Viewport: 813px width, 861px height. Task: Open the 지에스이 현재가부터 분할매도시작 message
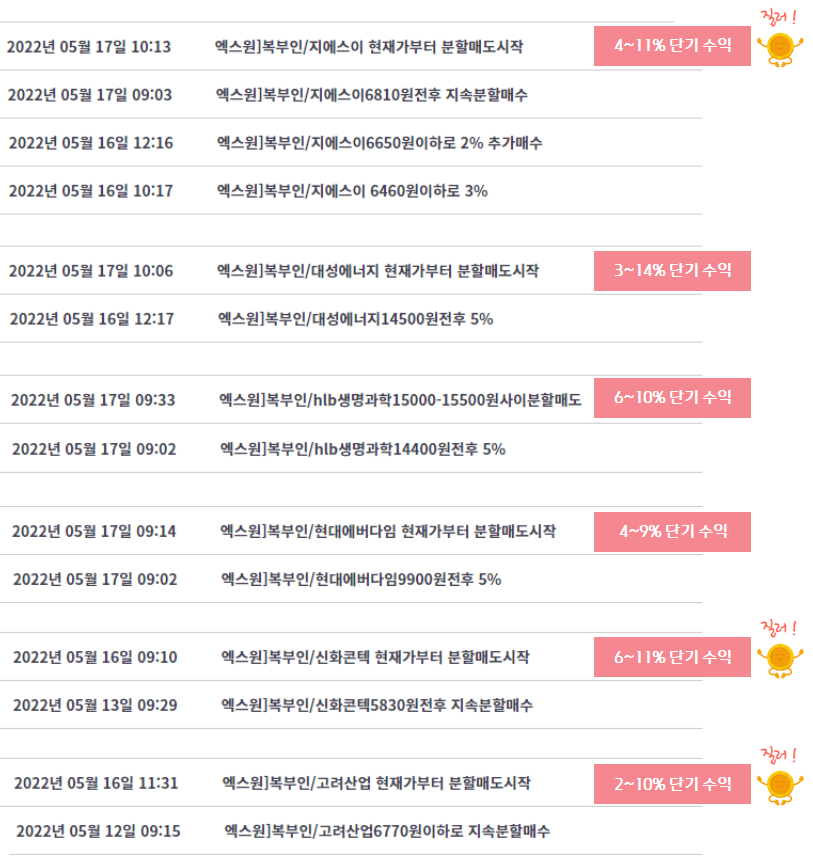click(x=369, y=47)
